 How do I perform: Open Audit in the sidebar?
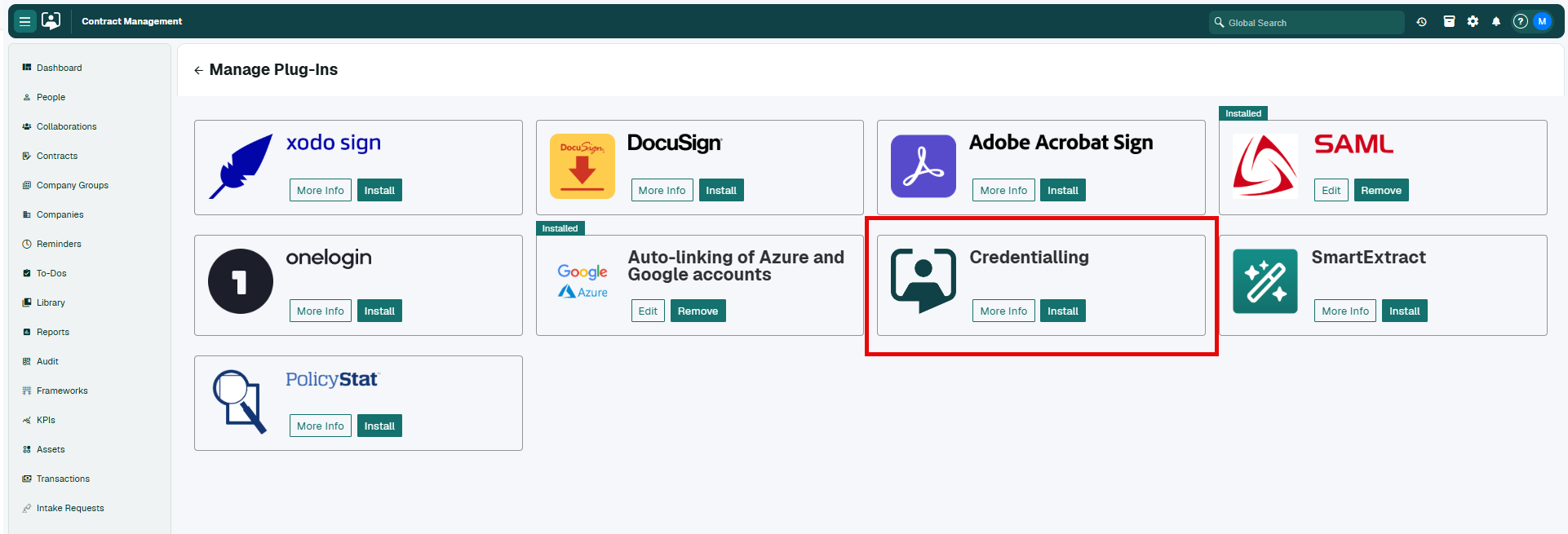pyautogui.click(x=47, y=361)
